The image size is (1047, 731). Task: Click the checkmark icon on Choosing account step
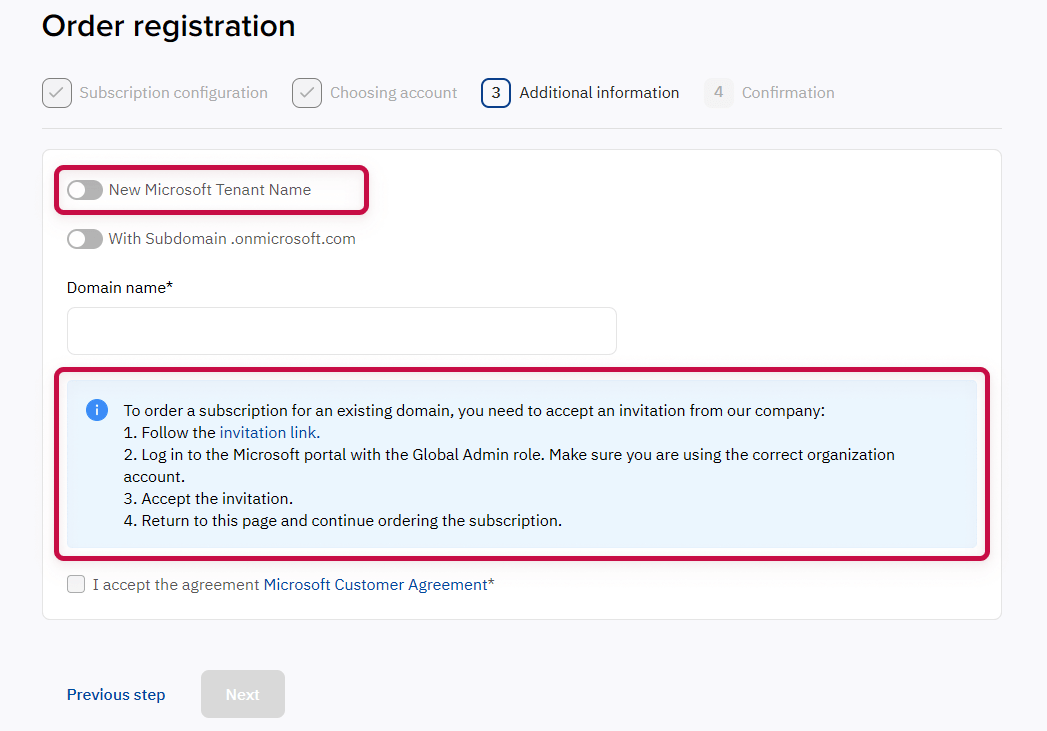pos(306,92)
